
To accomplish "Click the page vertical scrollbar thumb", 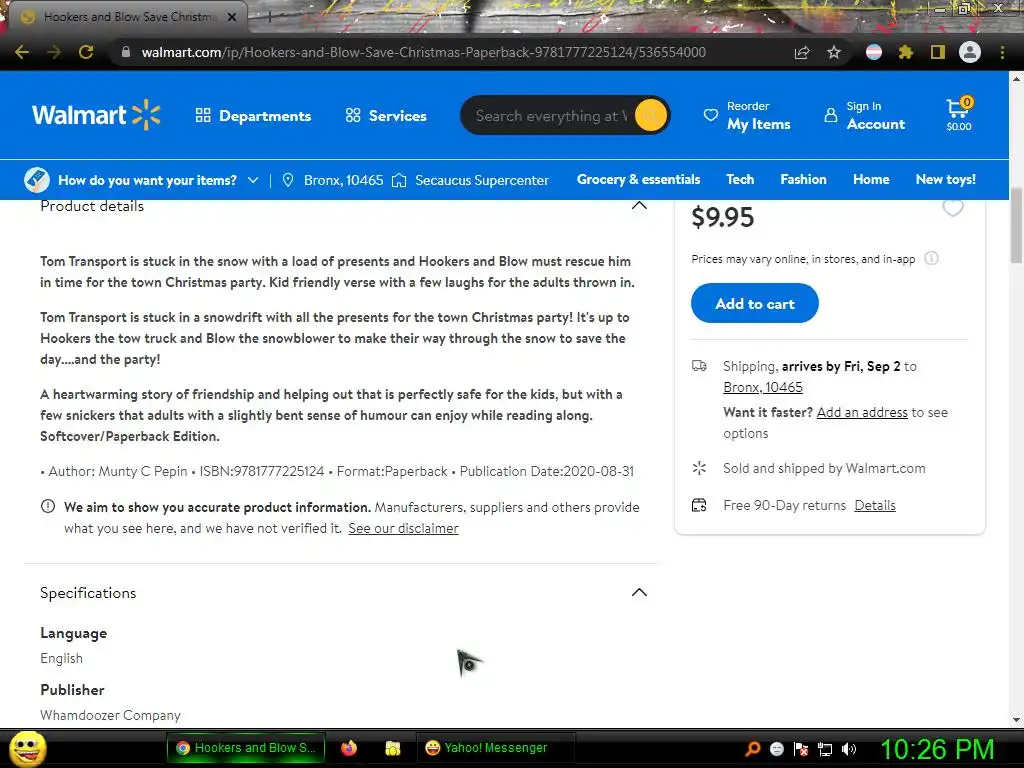I will tap(1016, 225).
